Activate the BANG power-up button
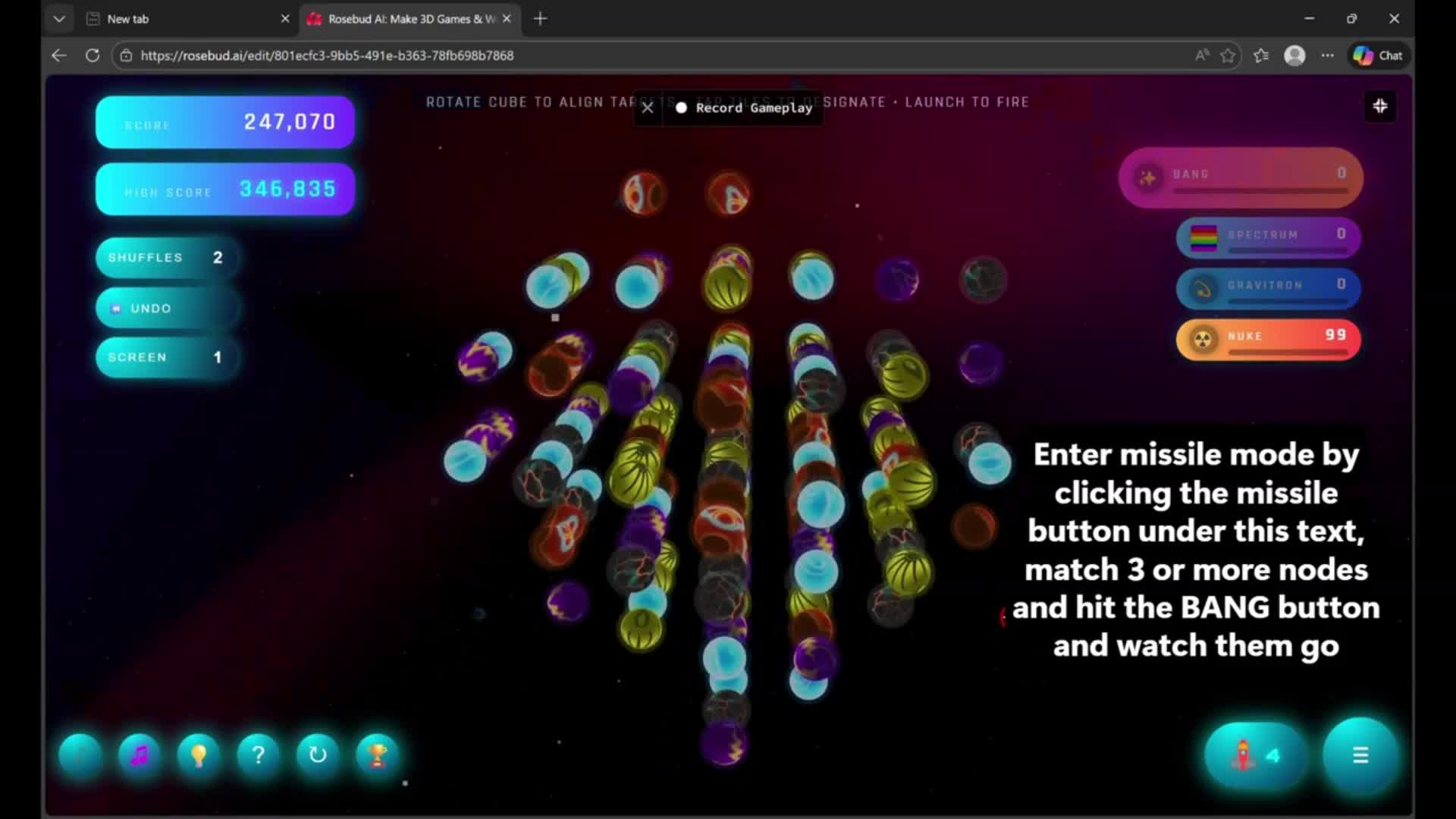The width and height of the screenshot is (1456, 819). pyautogui.click(x=1241, y=177)
